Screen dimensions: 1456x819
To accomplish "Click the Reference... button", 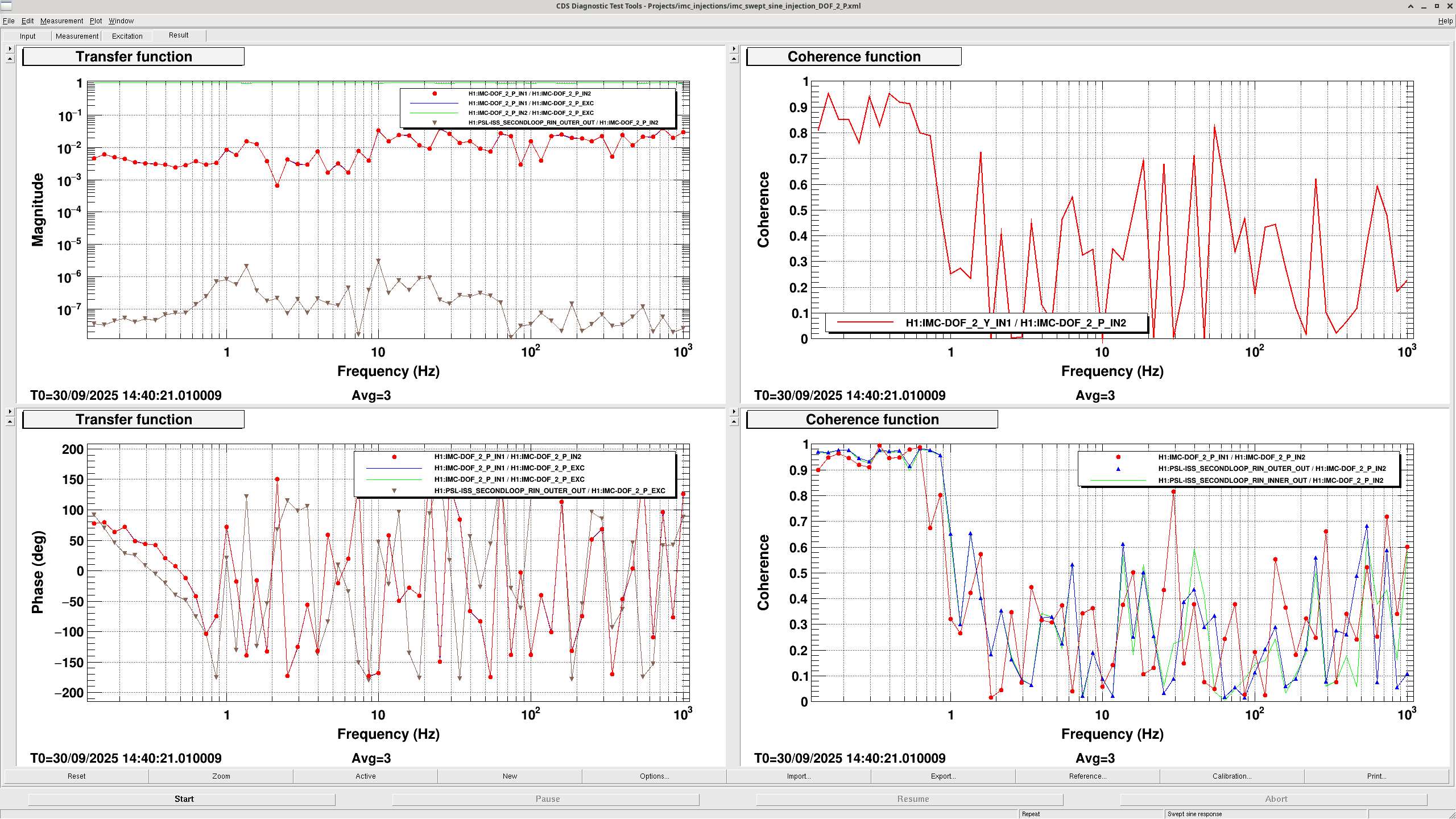I will [1087, 776].
